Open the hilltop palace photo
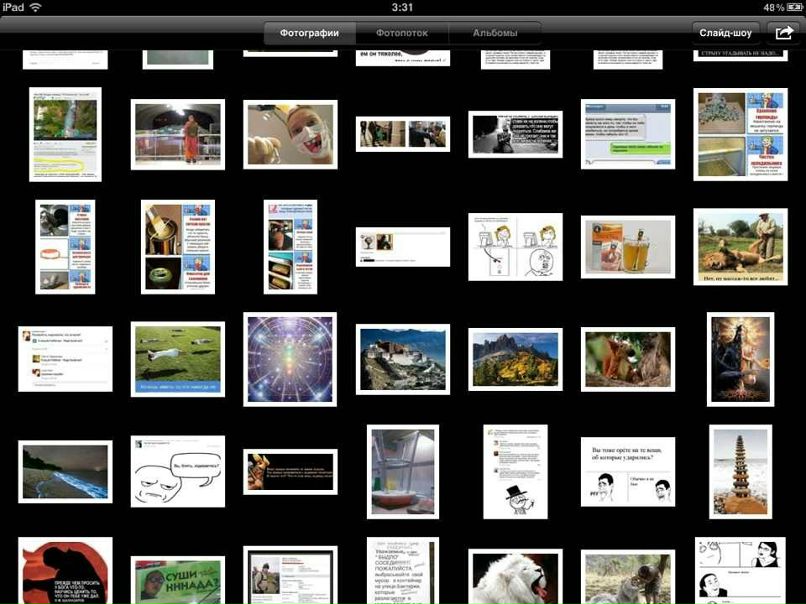 pos(403,359)
